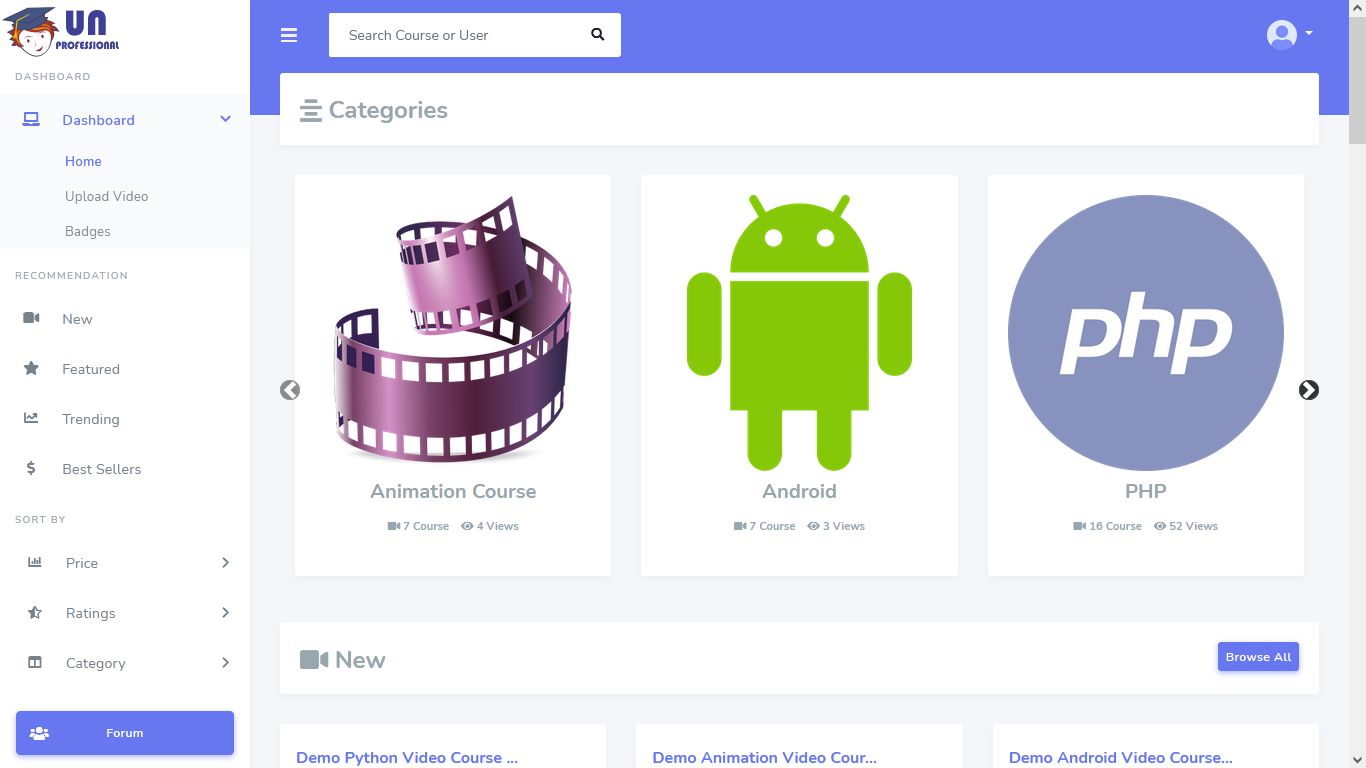Click the PHP logo image

[x=1146, y=333]
